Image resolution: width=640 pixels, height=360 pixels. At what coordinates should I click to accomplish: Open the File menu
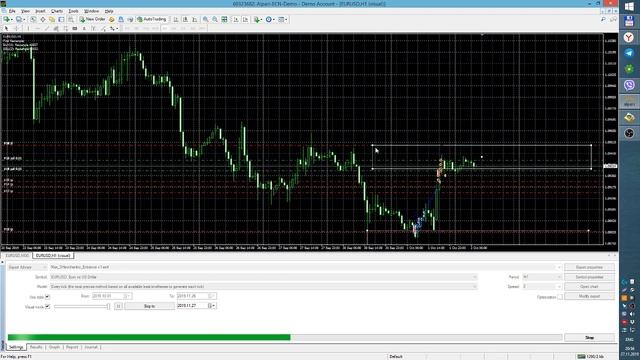click(x=12, y=11)
